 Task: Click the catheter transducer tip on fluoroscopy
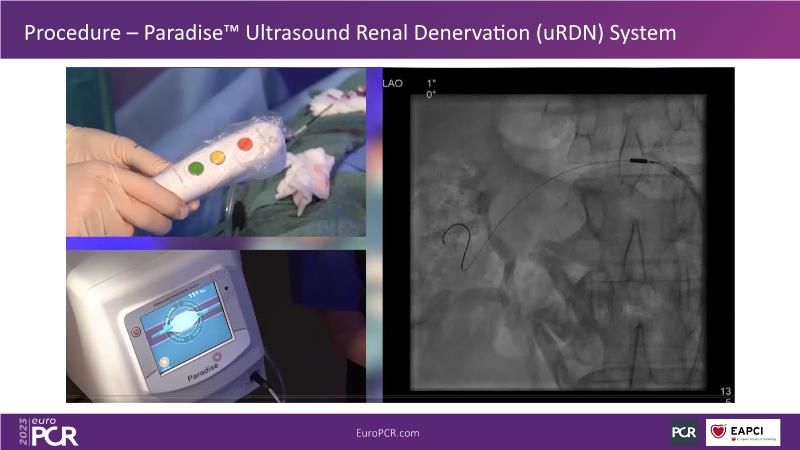pos(637,159)
